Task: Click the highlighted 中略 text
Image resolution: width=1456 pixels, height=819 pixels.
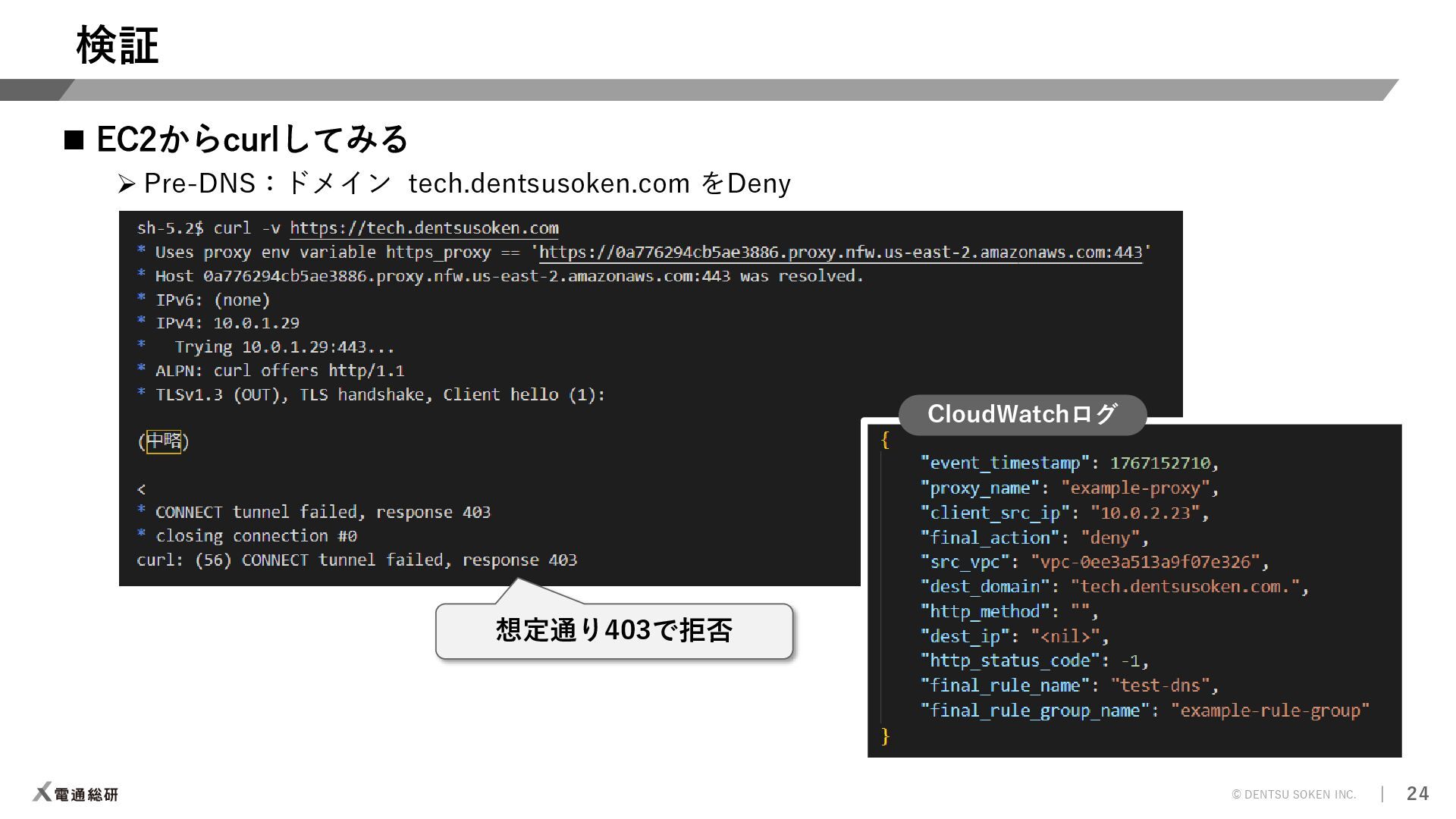Action: [x=164, y=441]
